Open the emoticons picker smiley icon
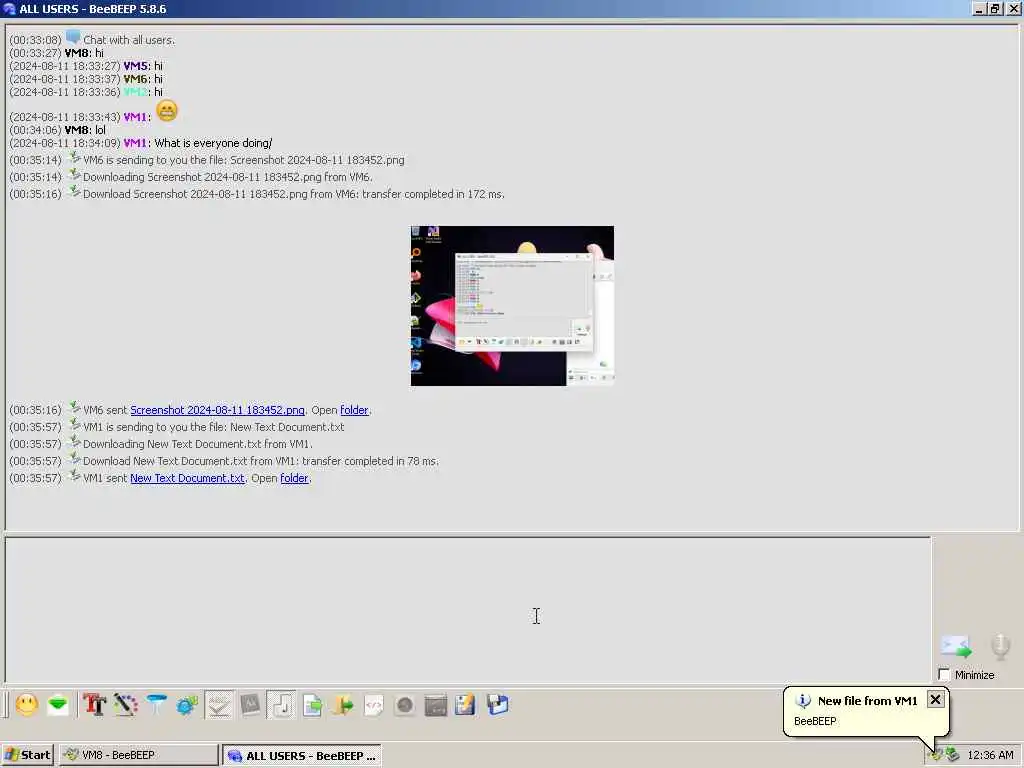 (27, 705)
